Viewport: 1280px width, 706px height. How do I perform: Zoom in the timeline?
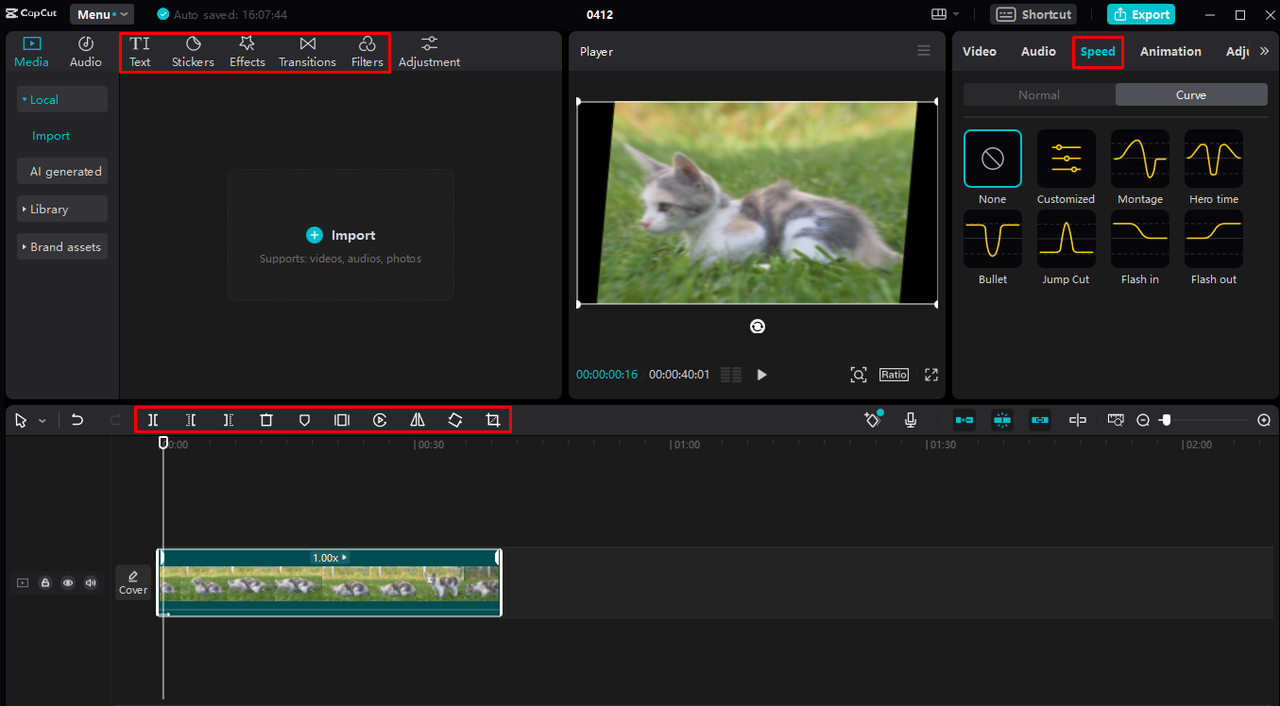coord(1264,420)
